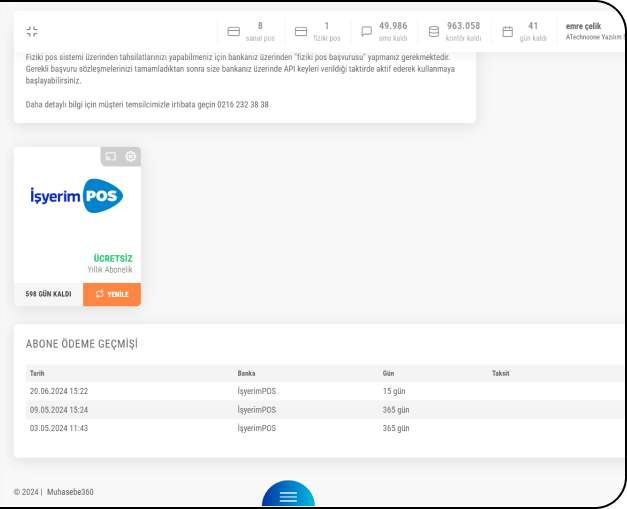Click the YENİLE renew button

(112, 294)
